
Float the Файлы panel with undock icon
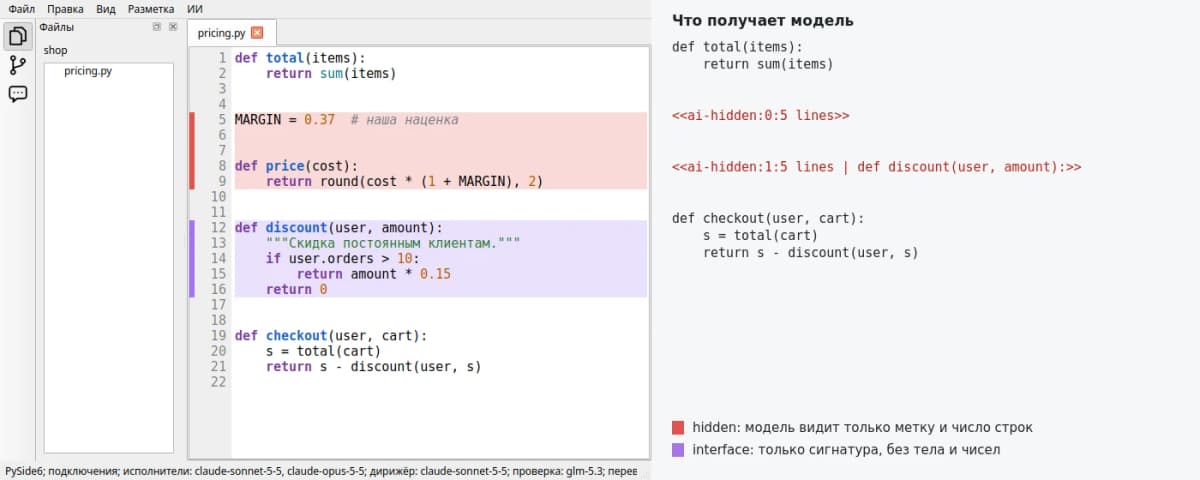click(x=156, y=27)
